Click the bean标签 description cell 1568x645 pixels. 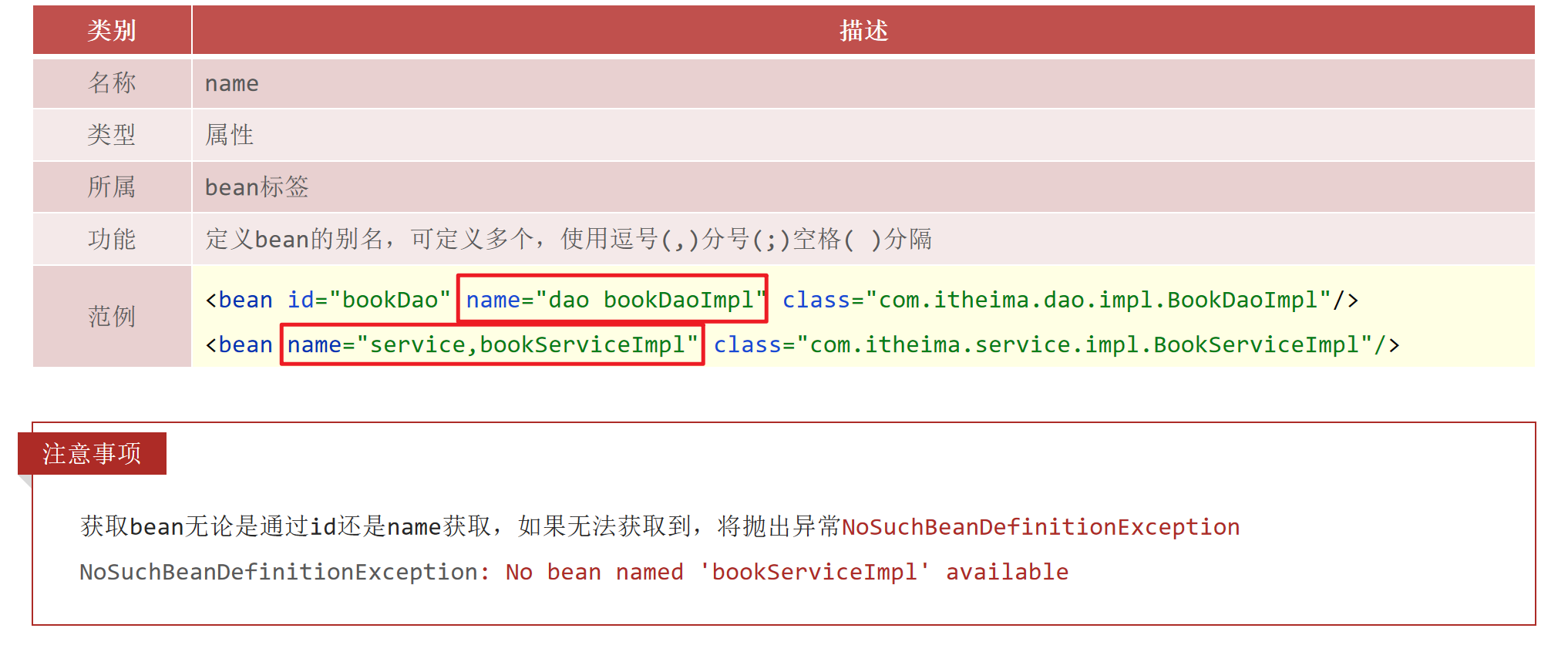click(x=863, y=186)
